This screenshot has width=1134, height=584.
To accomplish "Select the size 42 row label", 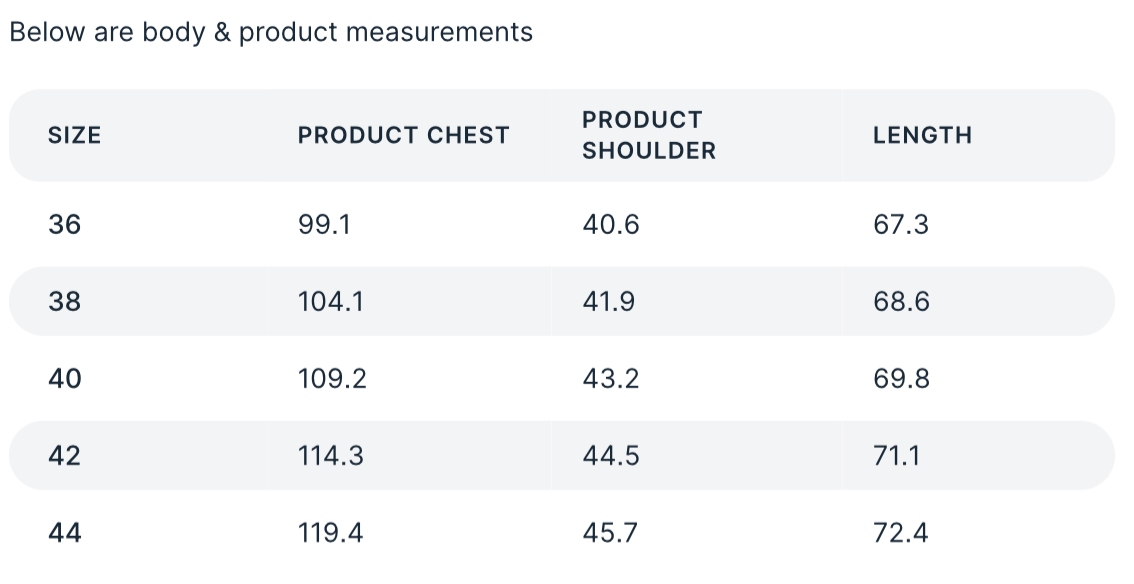I will (x=65, y=455).
